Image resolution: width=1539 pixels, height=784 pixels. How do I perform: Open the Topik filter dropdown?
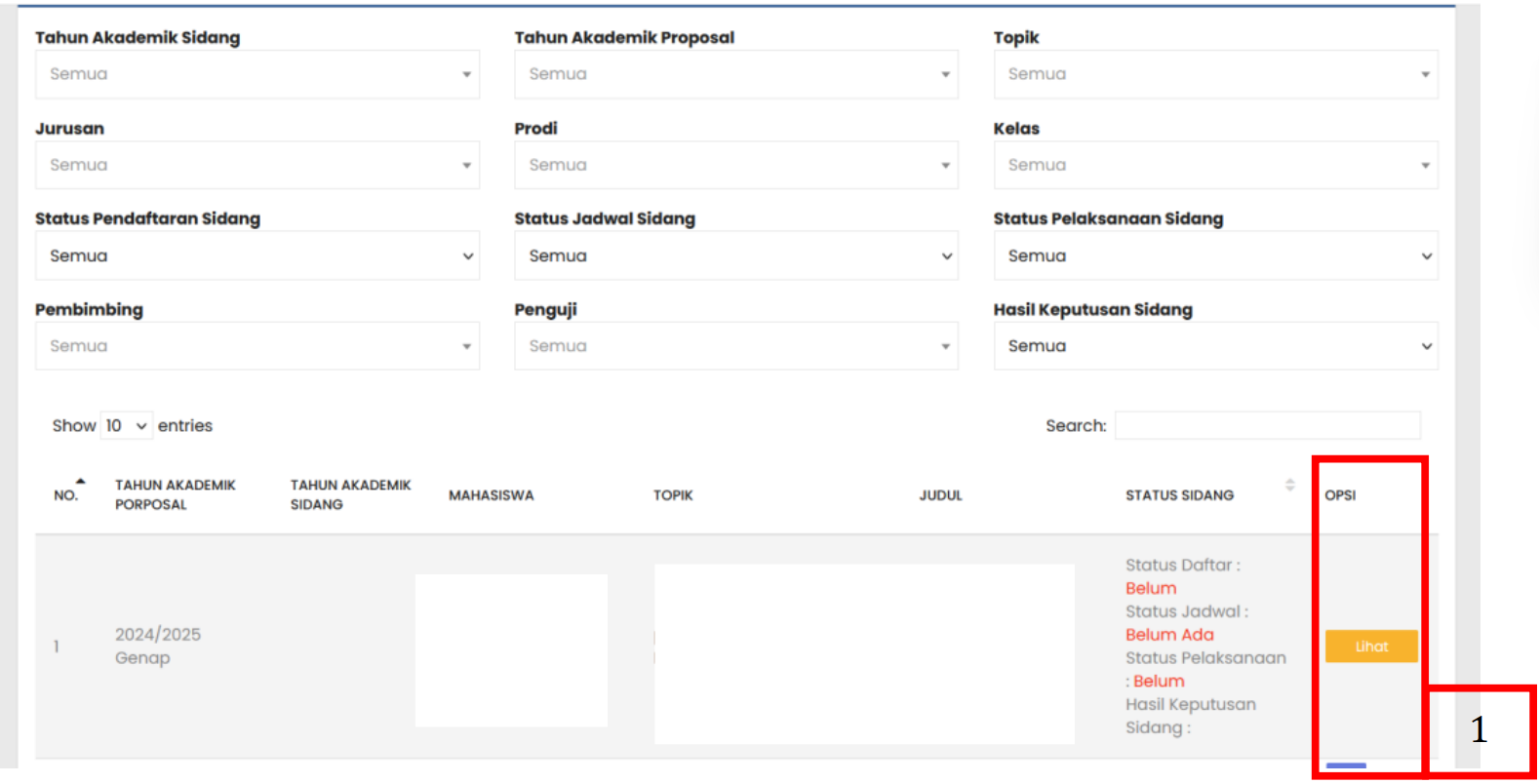(1214, 74)
